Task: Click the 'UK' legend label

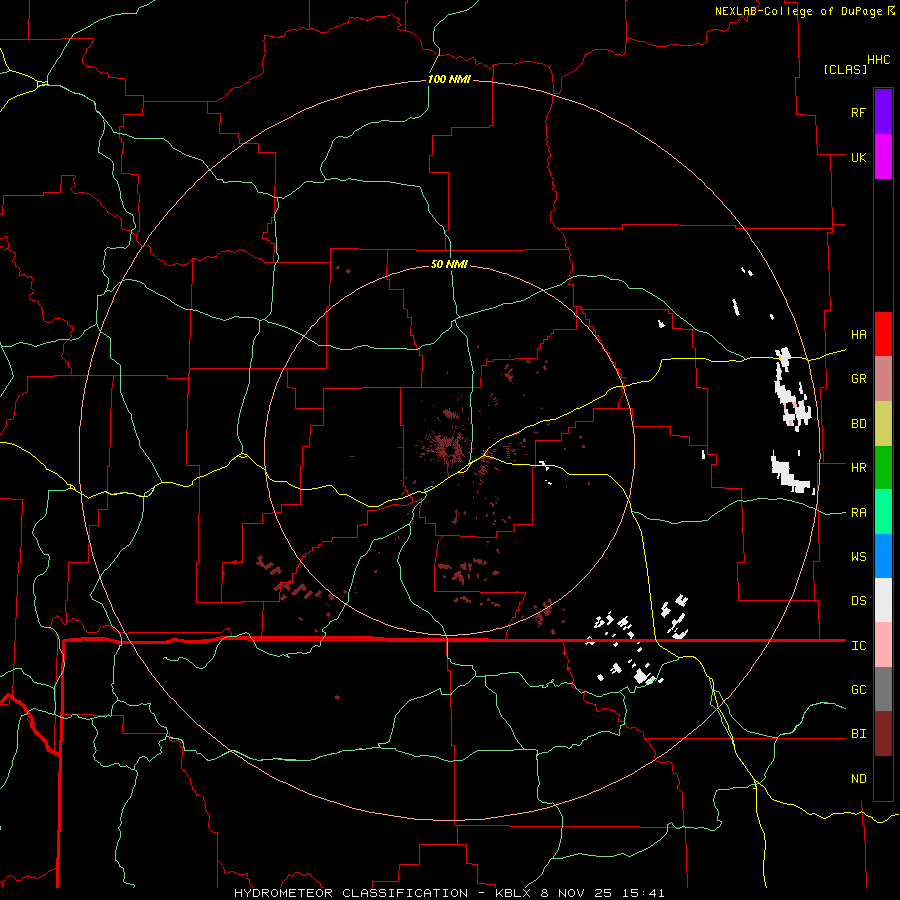Action: coord(858,157)
